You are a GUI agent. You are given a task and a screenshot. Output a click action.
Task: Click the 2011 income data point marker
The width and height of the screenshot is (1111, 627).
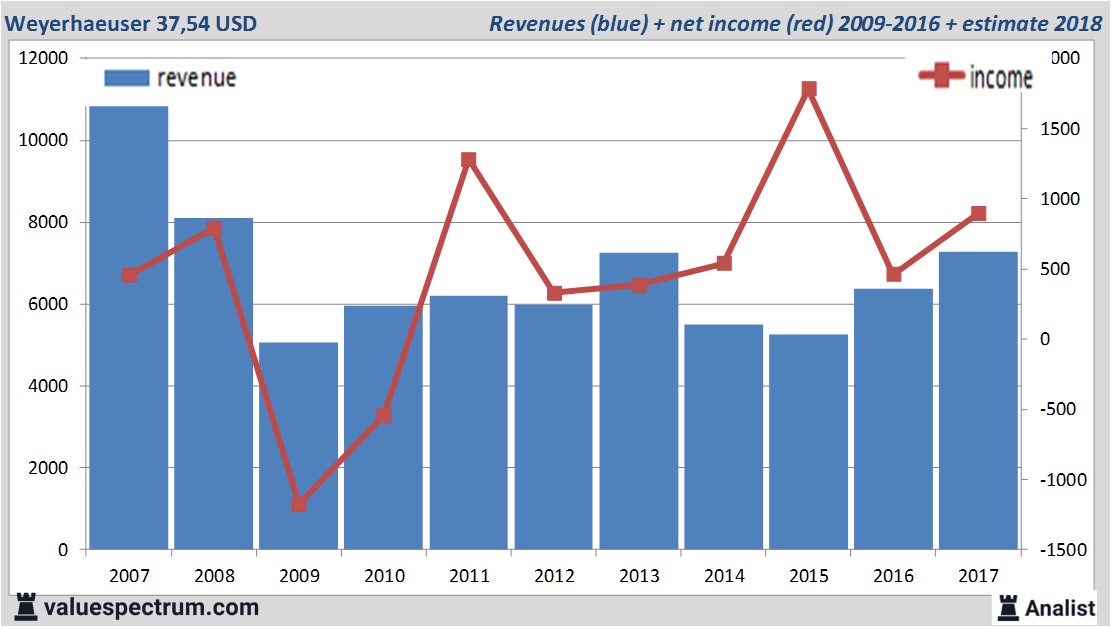[469, 160]
